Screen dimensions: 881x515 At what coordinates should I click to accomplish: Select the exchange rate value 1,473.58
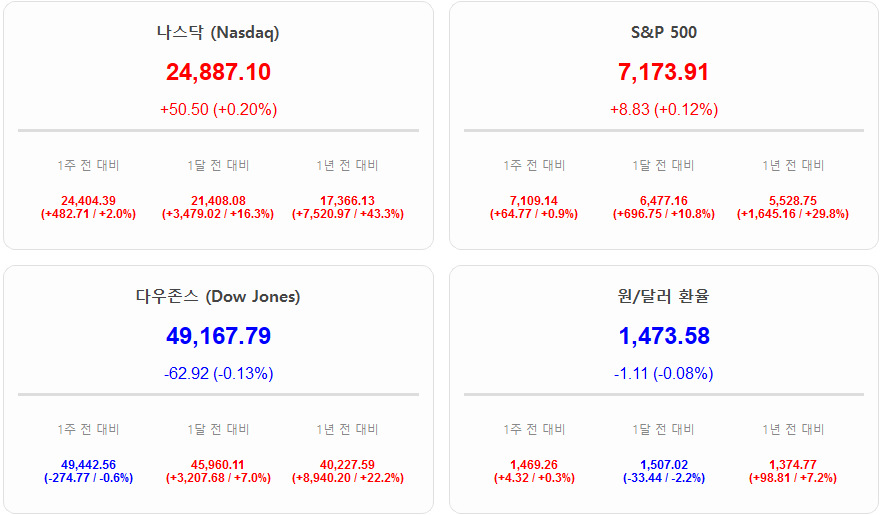[664, 336]
